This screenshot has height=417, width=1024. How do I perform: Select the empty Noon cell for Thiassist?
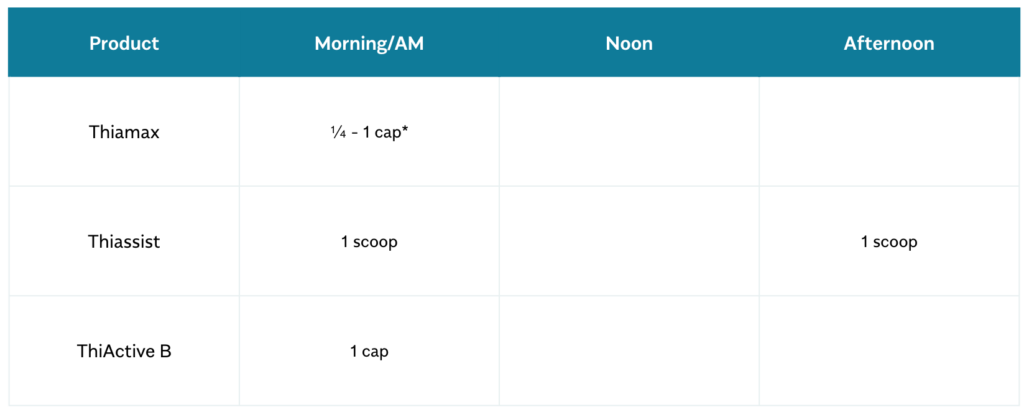pyautogui.click(x=629, y=242)
